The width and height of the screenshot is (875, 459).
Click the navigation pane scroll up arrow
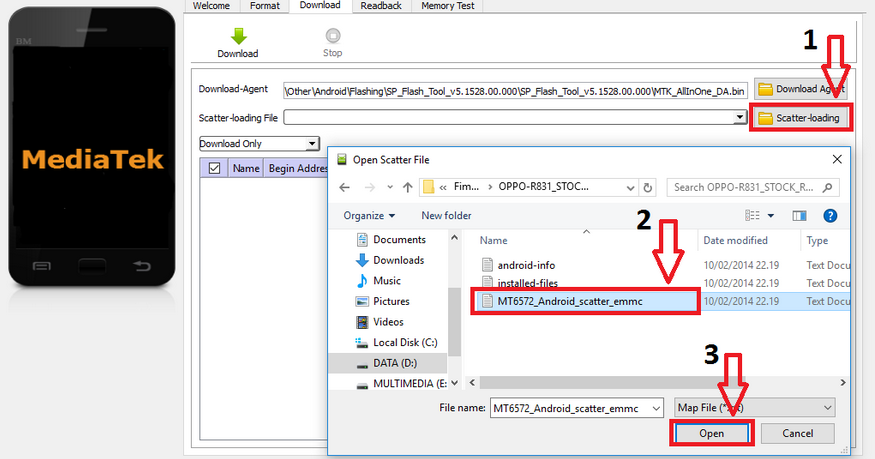(x=454, y=238)
